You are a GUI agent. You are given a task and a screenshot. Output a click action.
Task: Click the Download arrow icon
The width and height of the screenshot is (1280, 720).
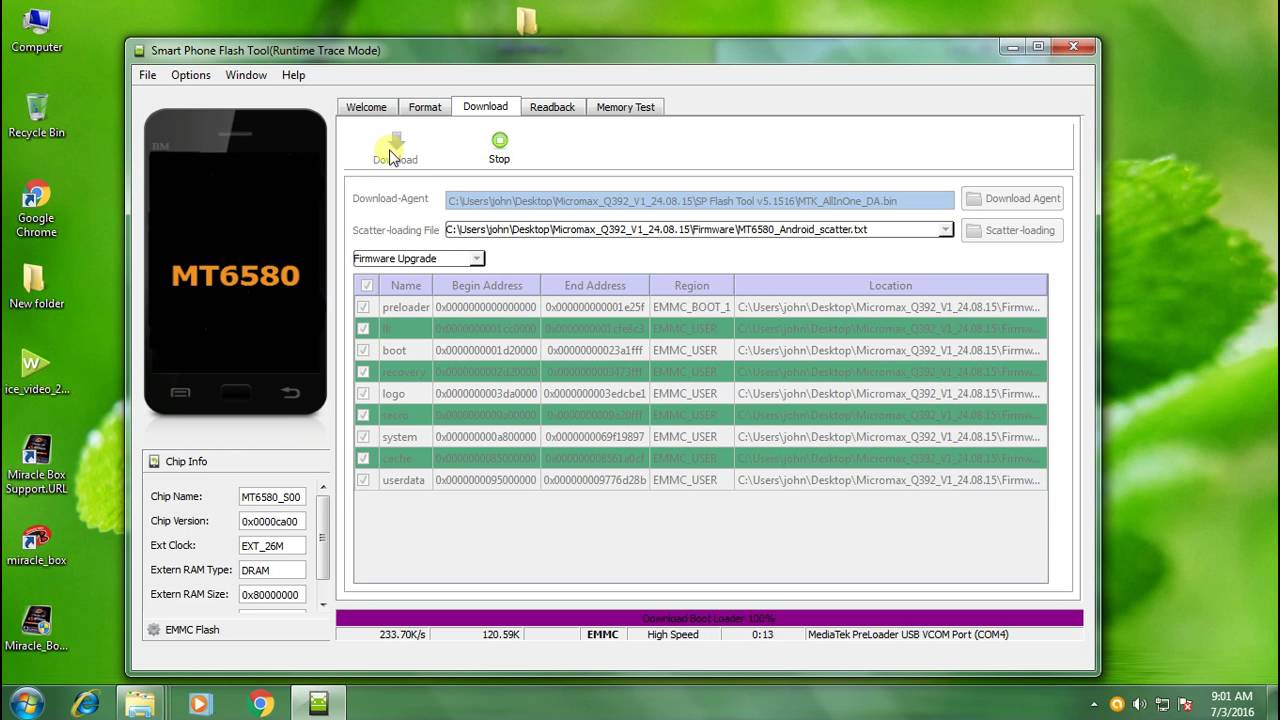coord(396,141)
